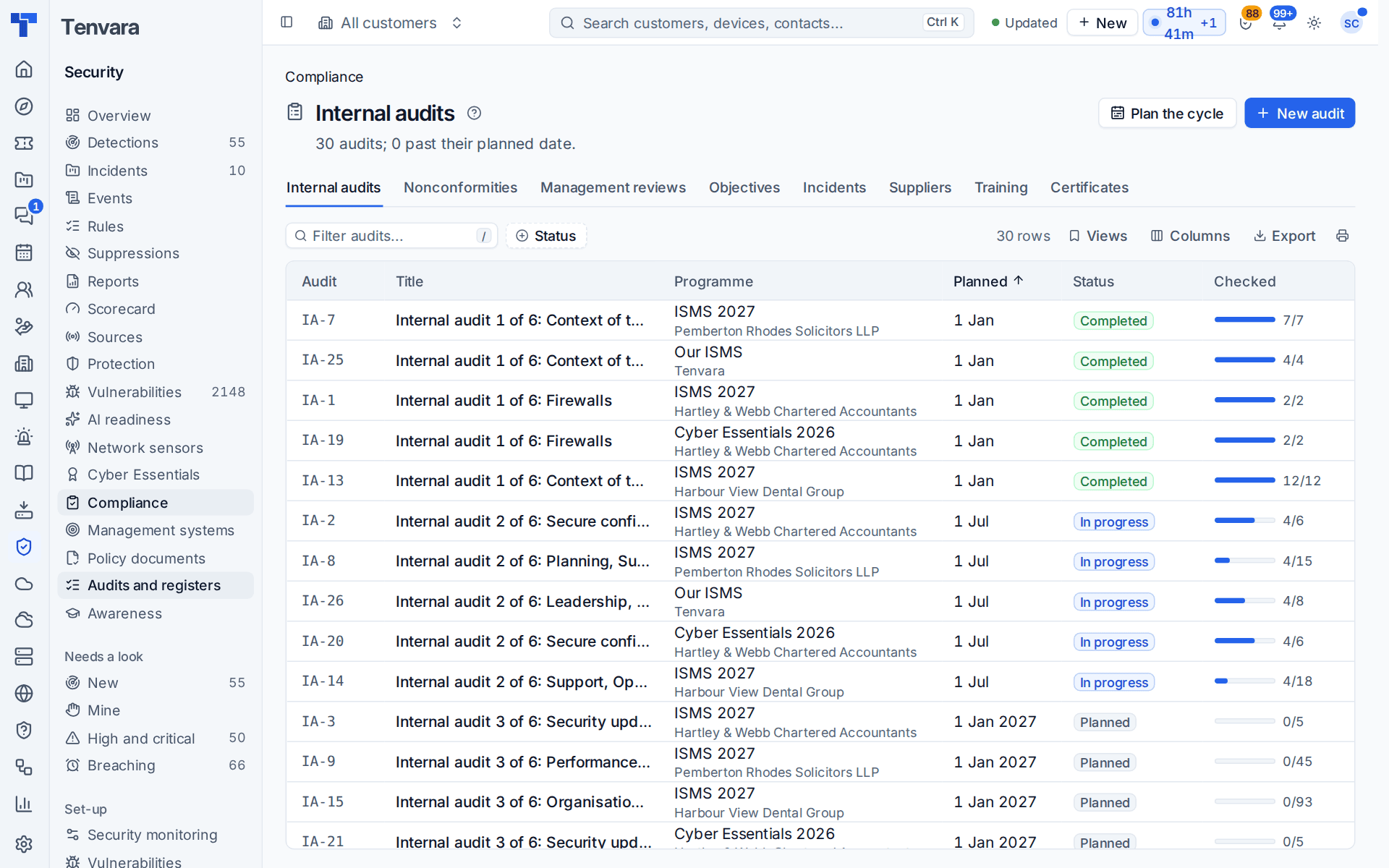Screen dimensions: 1389x868
Task: Open the 81h 41m timer pill
Action: [x=1184, y=23]
